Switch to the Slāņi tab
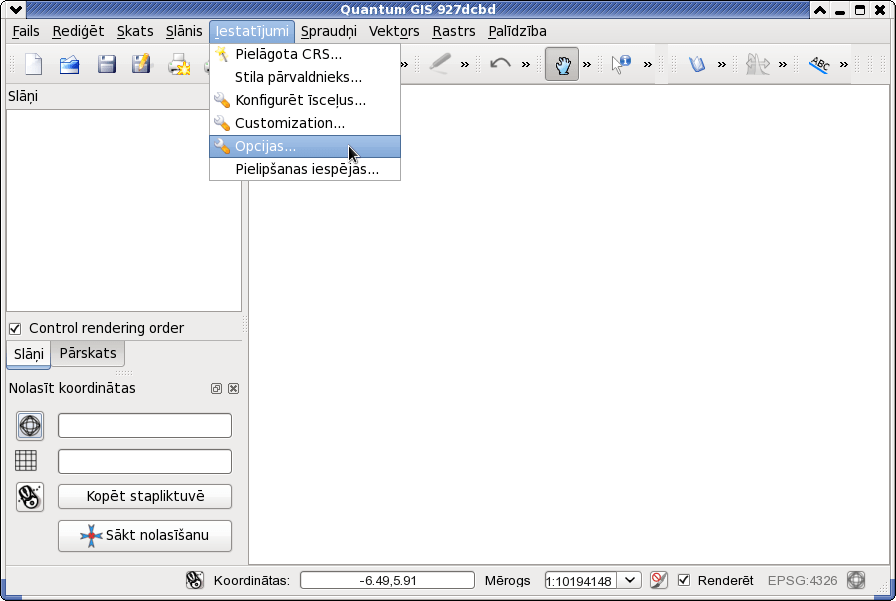Image resolution: width=896 pixels, height=601 pixels. pos(29,354)
